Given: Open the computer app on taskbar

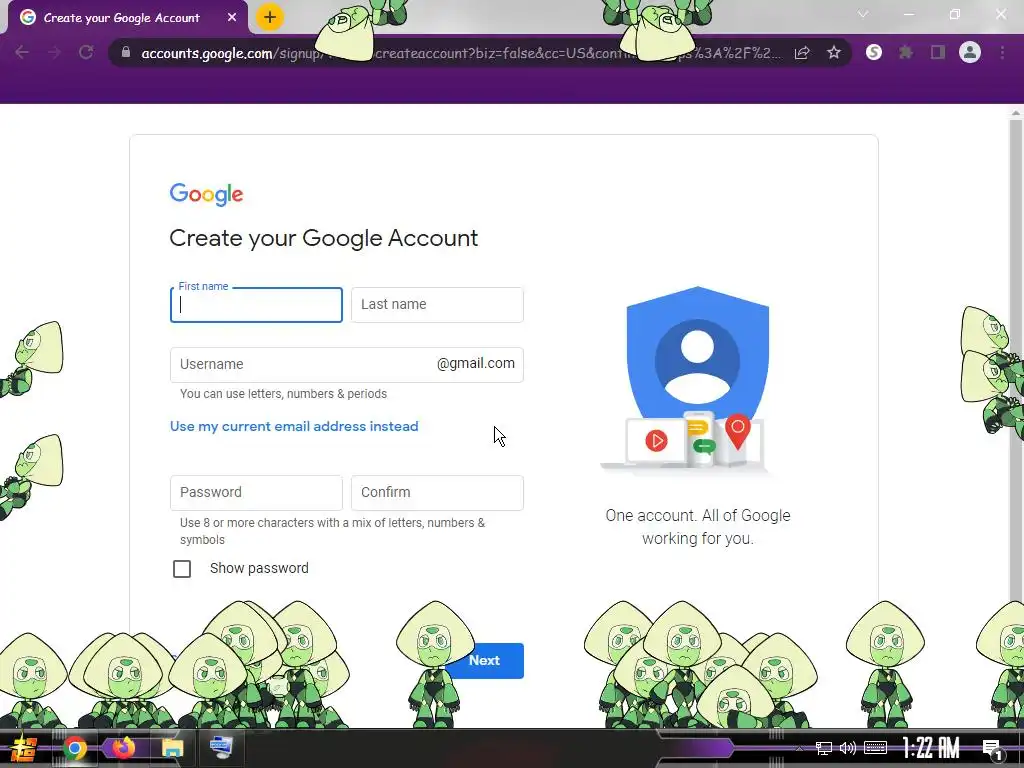Looking at the screenshot, I should (x=221, y=748).
